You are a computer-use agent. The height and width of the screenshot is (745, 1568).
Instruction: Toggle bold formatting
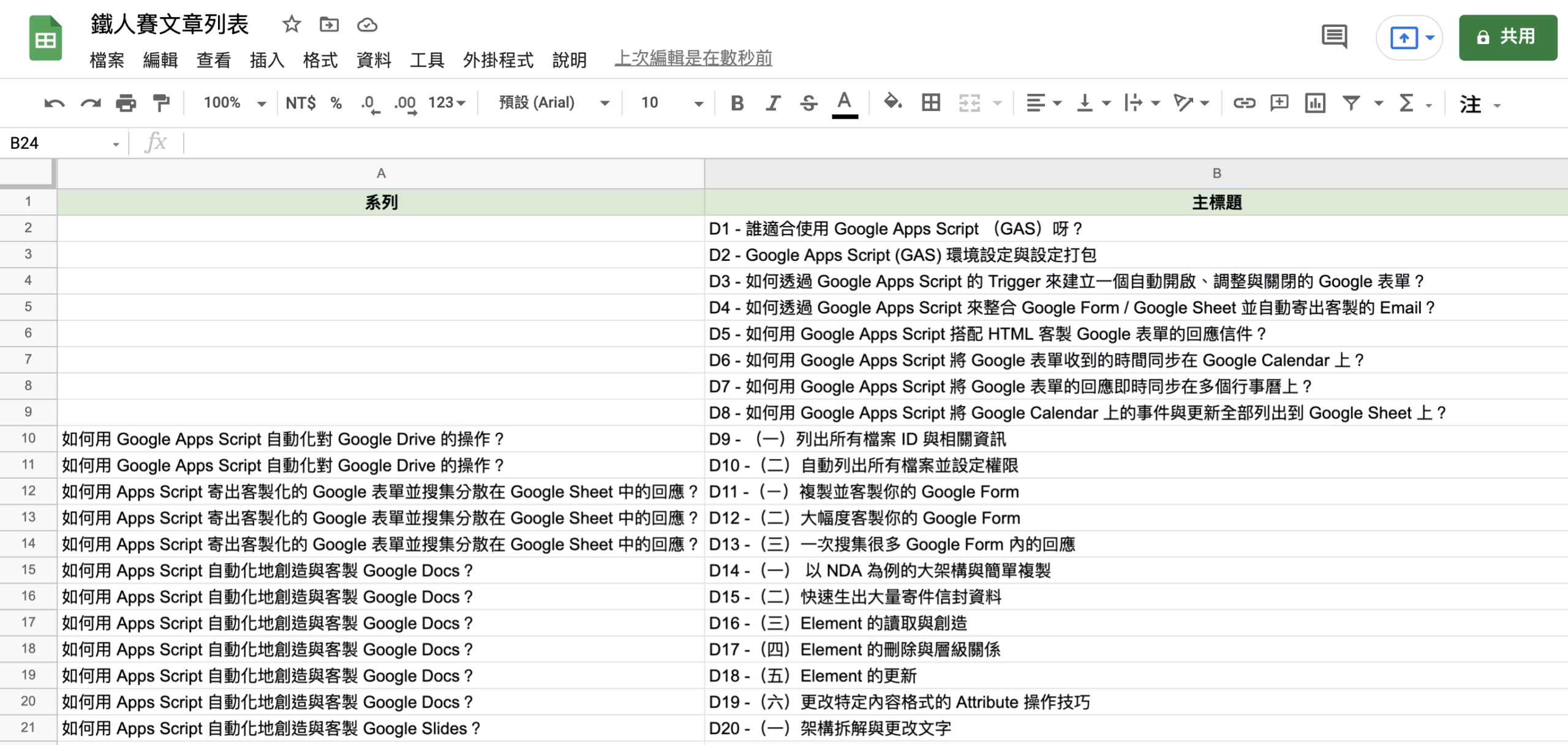coord(737,103)
